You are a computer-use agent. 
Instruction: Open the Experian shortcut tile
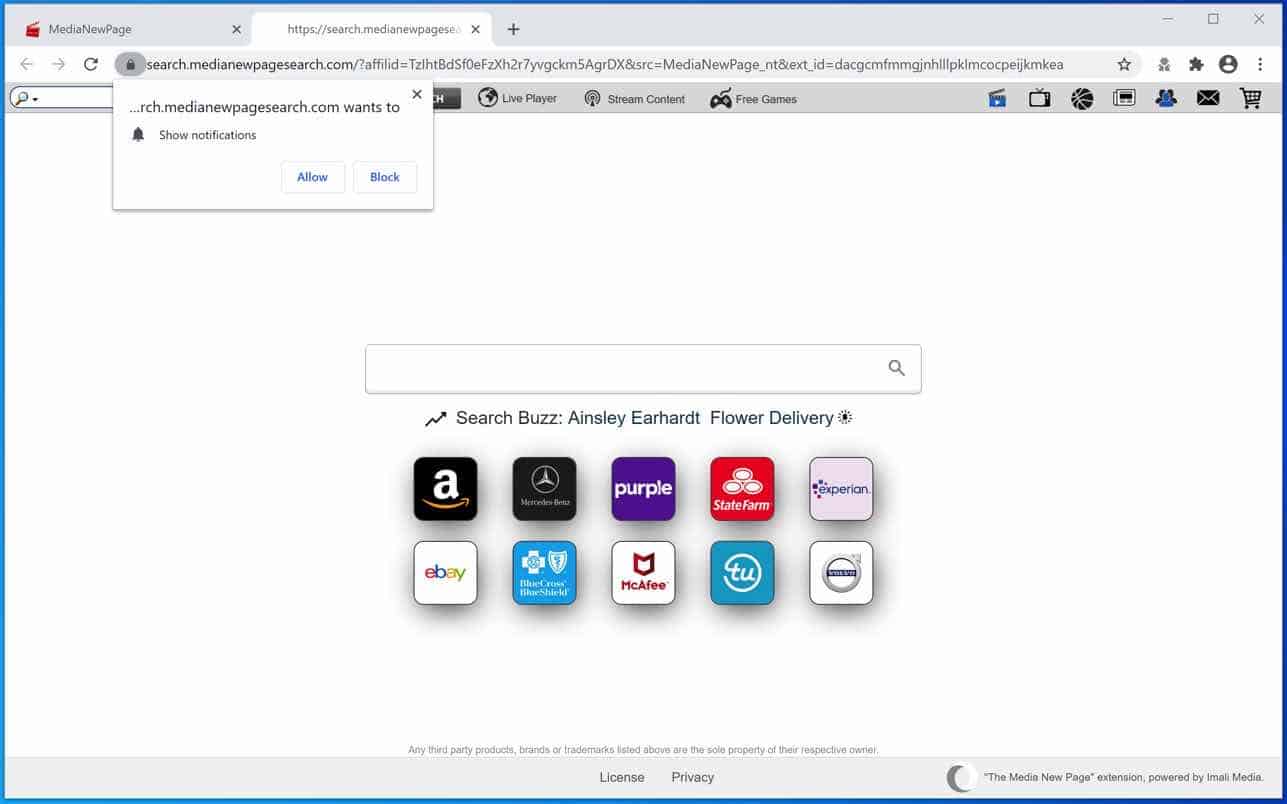841,489
